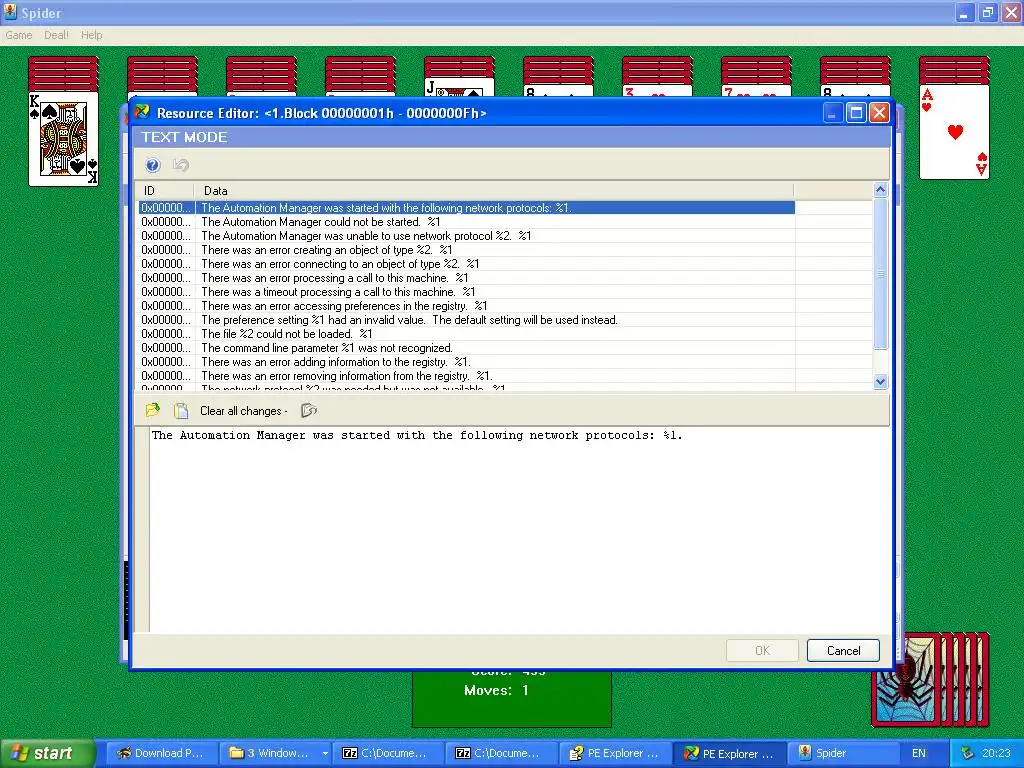The image size is (1024, 768).
Task: Click the Moves score box in Spider
Action: coord(511,699)
